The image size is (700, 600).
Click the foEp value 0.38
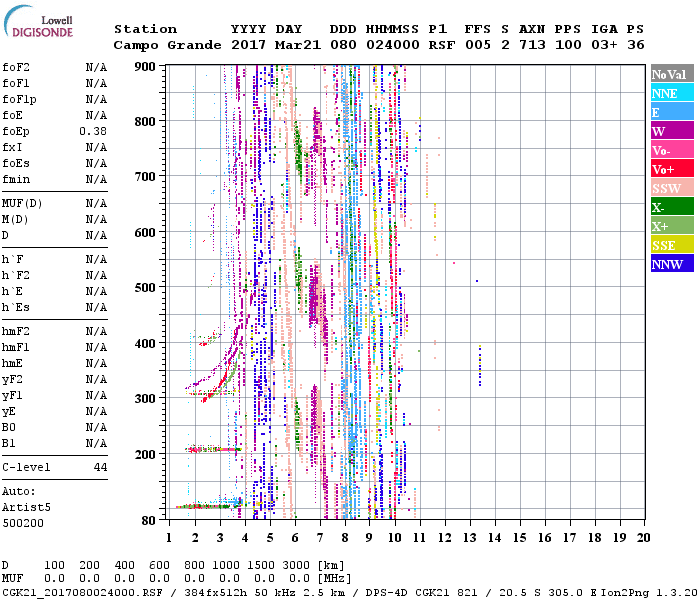pos(93,131)
